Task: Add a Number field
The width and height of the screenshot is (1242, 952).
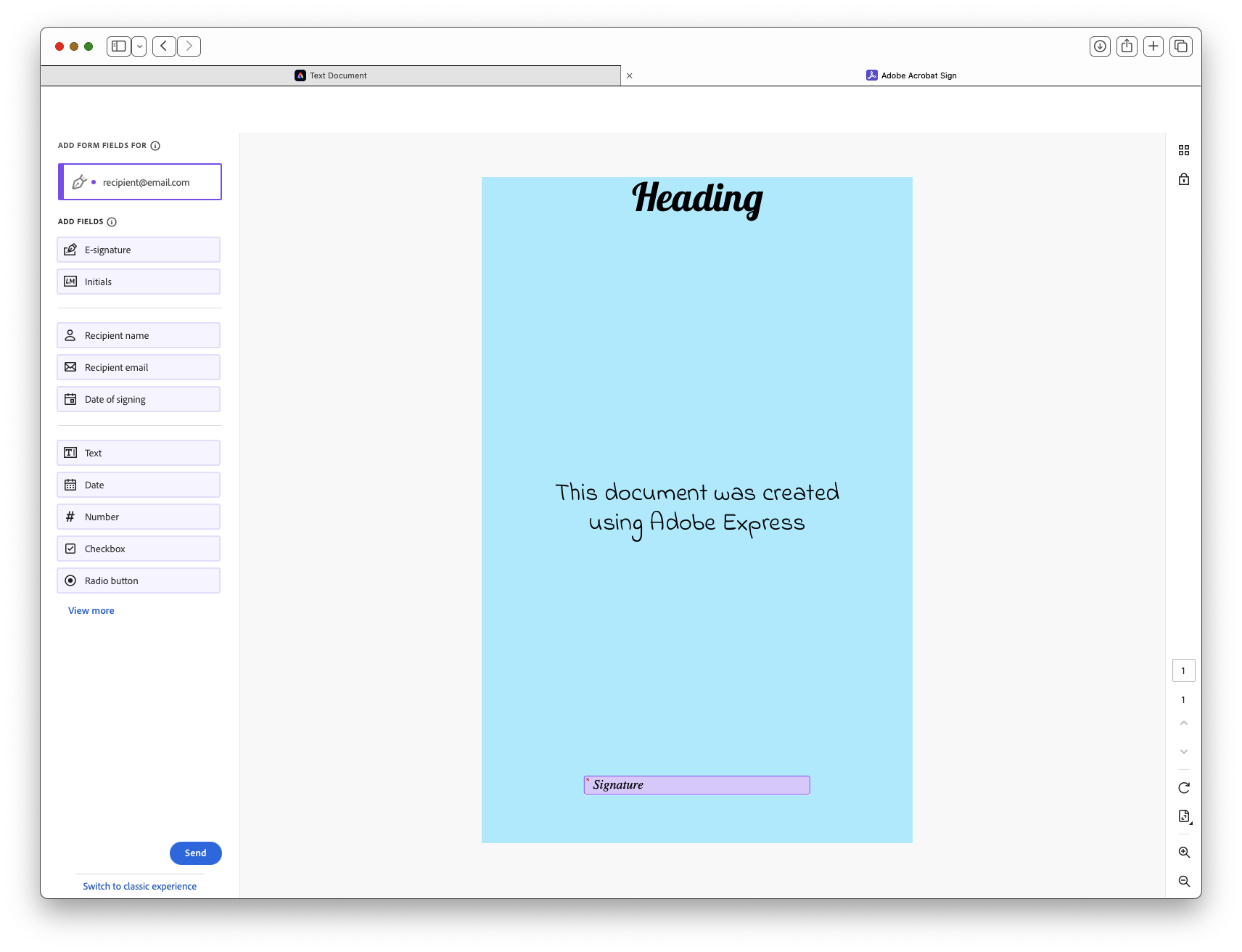Action: click(139, 517)
